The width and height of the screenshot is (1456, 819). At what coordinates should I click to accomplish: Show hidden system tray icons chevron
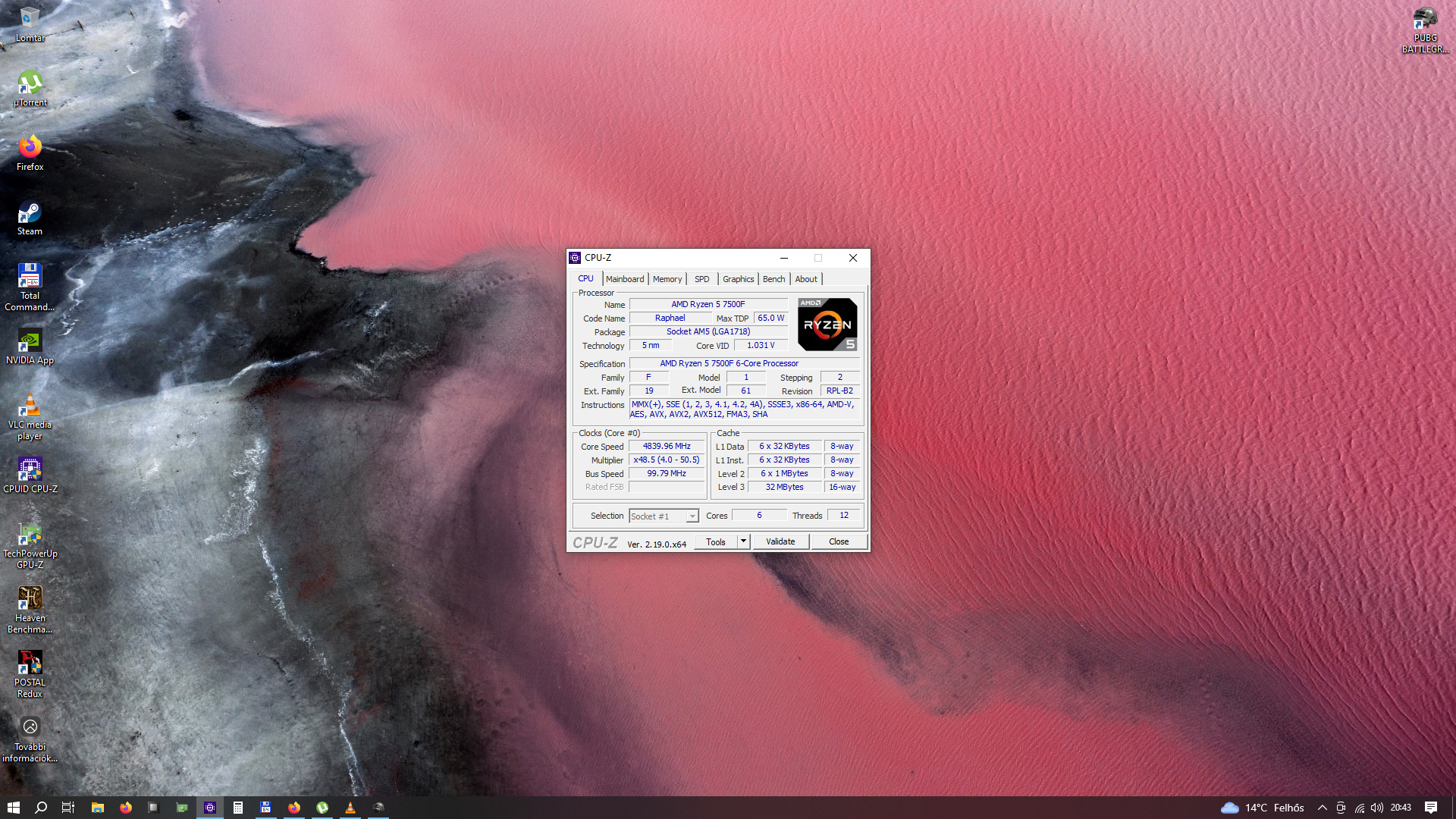pos(1323,808)
